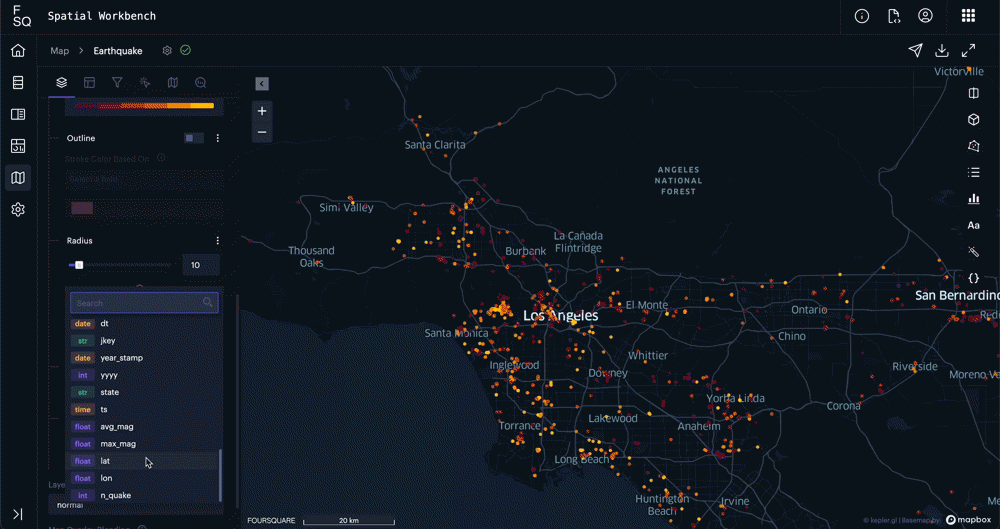Open Radius more options menu
The height and width of the screenshot is (529, 1000).
coord(217,241)
